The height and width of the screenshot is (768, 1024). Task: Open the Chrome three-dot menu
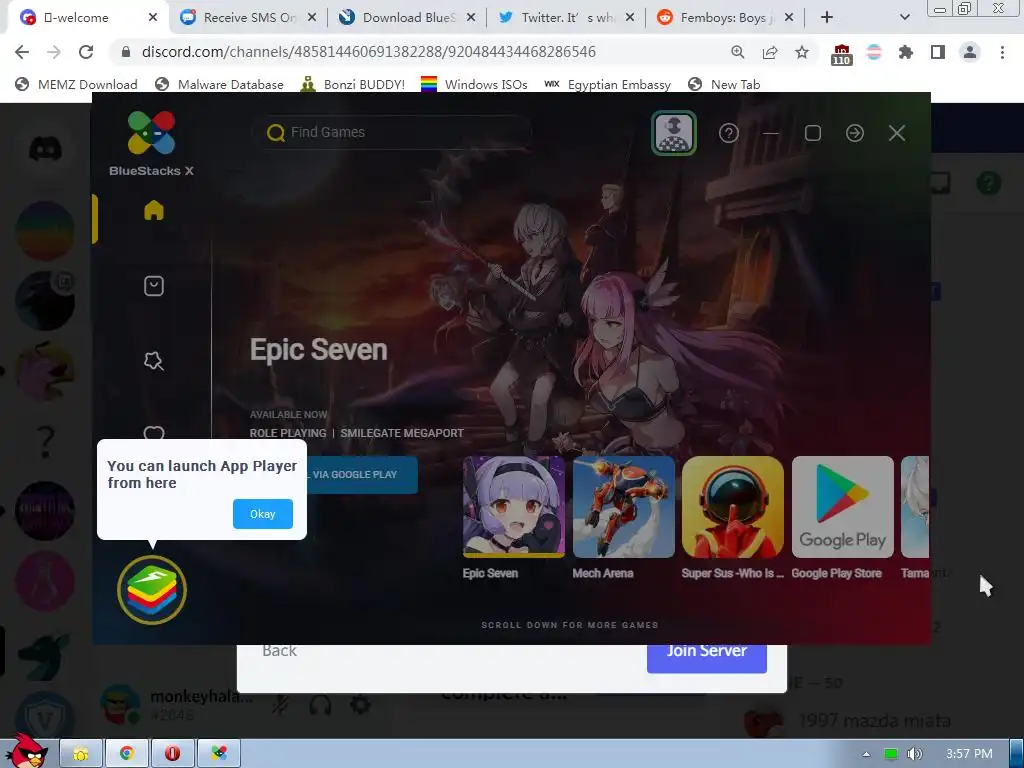tap(1002, 52)
